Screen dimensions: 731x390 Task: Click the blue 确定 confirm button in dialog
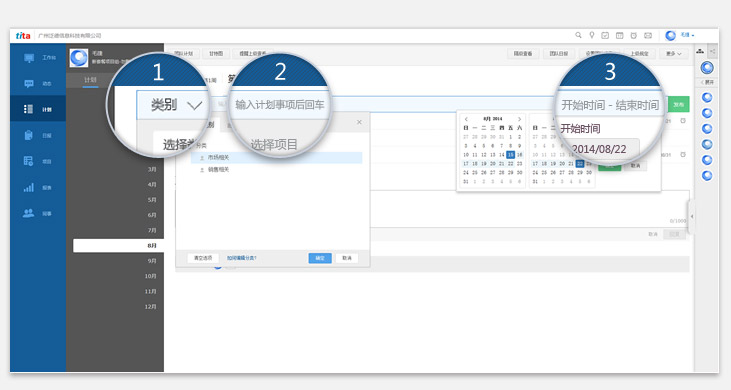click(x=320, y=258)
